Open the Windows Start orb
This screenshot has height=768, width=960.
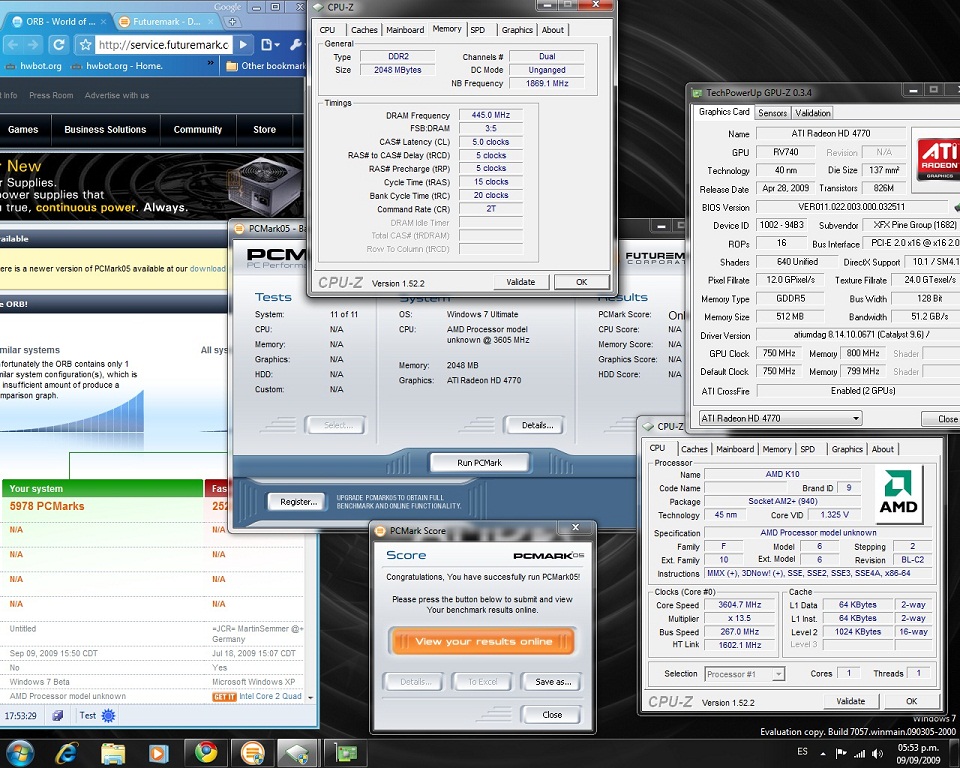pyautogui.click(x=20, y=753)
